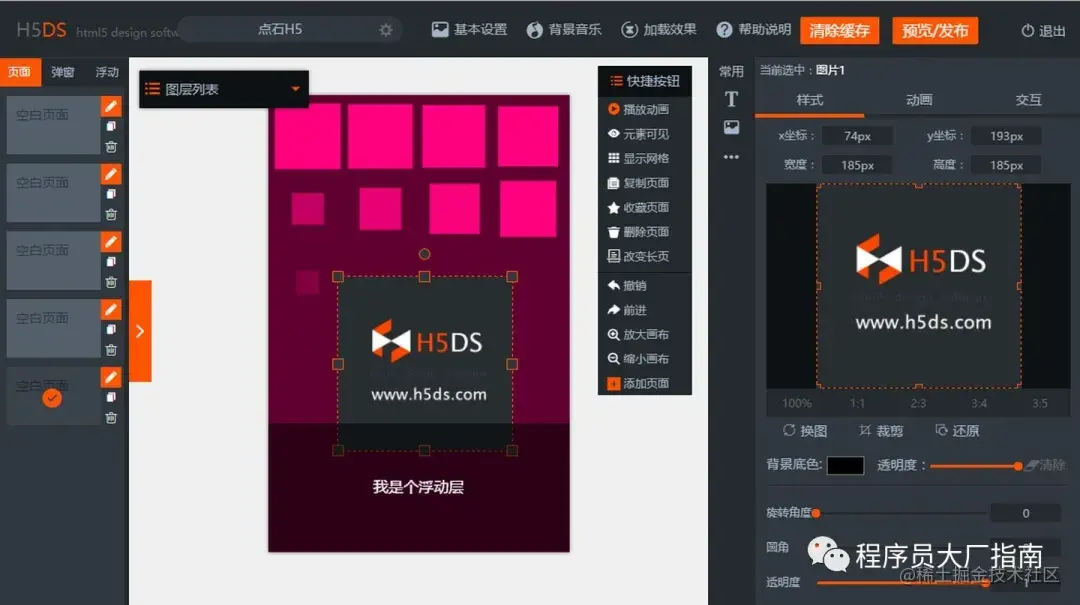Click the edit pencil on the first blank page
Image resolution: width=1080 pixels, height=605 pixels.
(x=111, y=105)
